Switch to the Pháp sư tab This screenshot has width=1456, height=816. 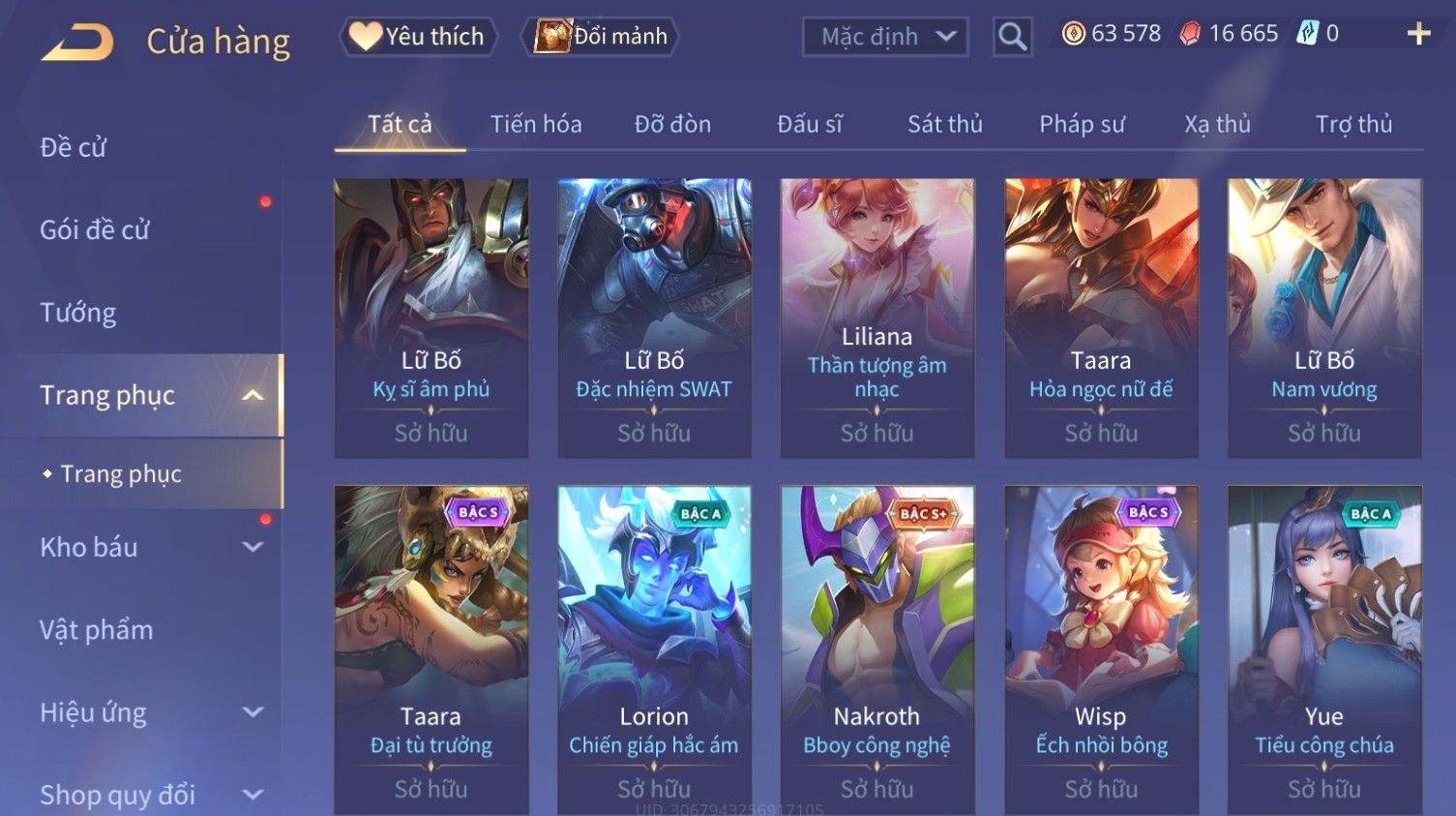[x=1082, y=124]
